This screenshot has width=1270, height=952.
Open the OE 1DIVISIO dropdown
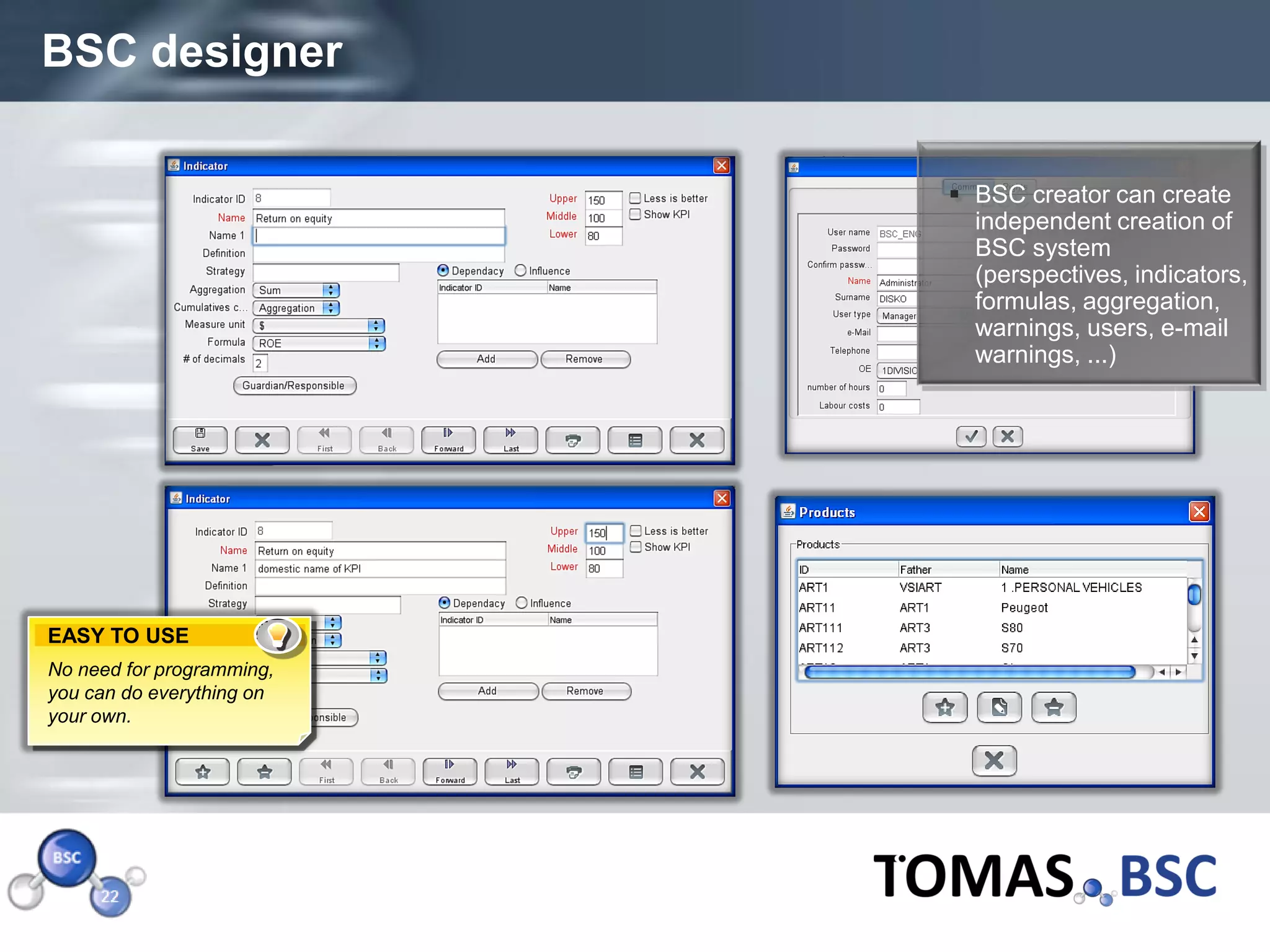coord(897,371)
